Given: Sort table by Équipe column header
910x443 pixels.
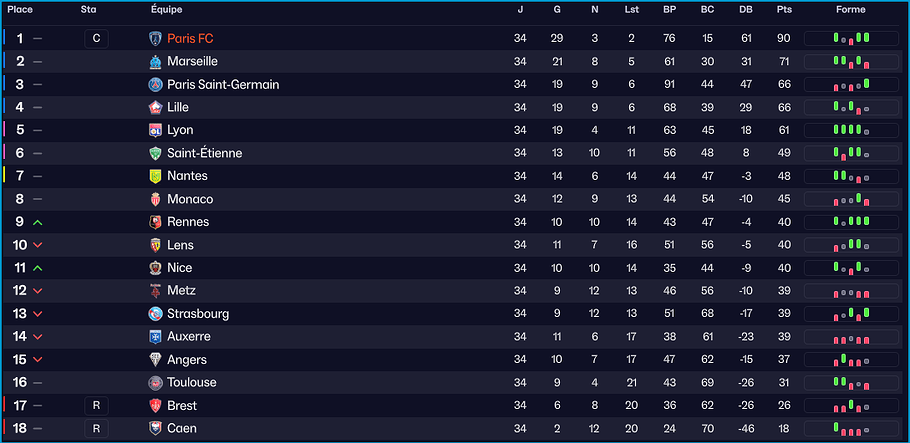Looking at the screenshot, I should (167, 10).
